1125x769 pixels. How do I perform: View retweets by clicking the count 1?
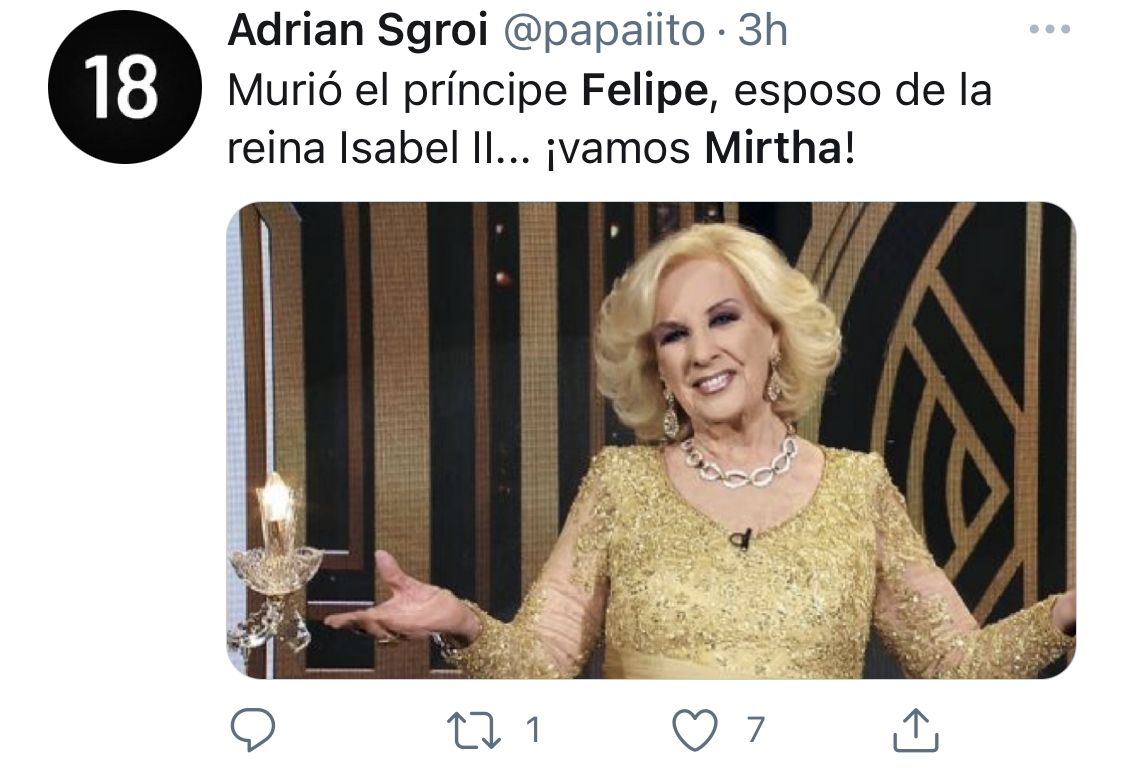pyautogui.click(x=532, y=730)
